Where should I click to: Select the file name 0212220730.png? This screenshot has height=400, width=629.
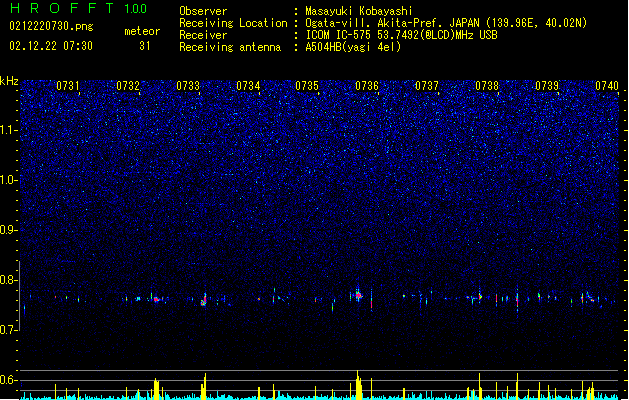click(51, 27)
